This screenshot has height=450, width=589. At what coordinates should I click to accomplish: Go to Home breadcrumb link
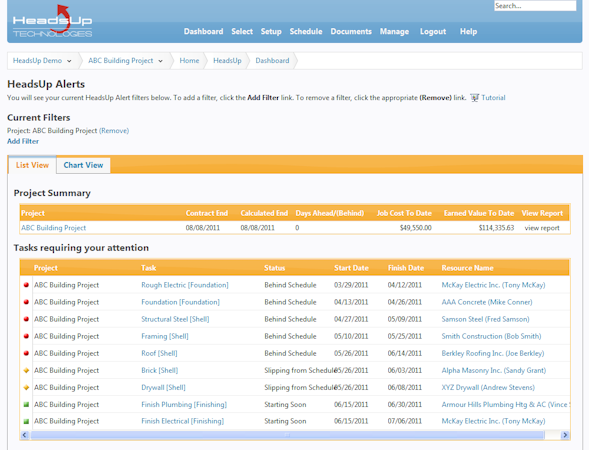point(189,60)
